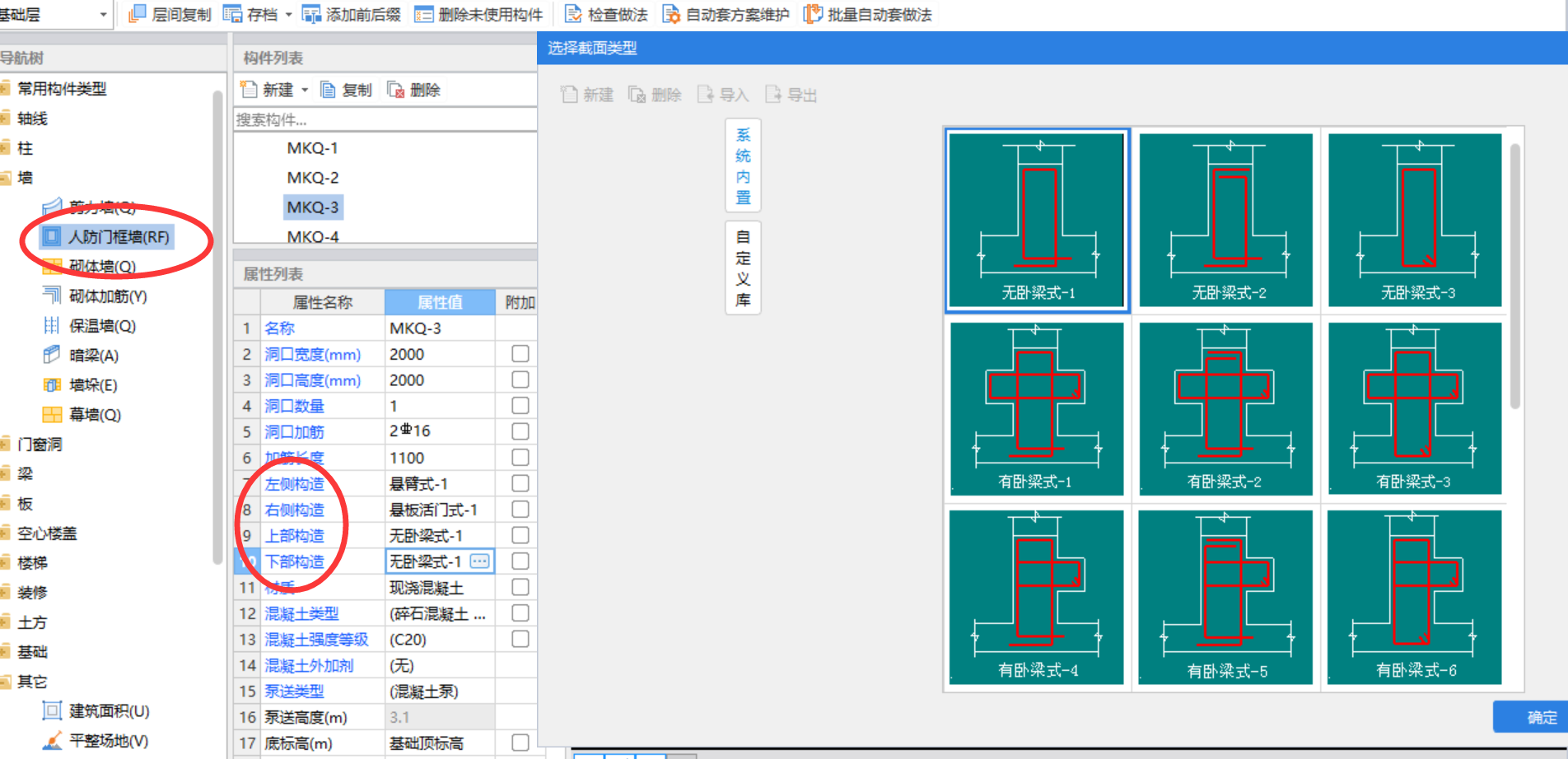Tick the 附加 checkbox for 洞口加筋
The height and width of the screenshot is (759, 1568).
tap(520, 431)
